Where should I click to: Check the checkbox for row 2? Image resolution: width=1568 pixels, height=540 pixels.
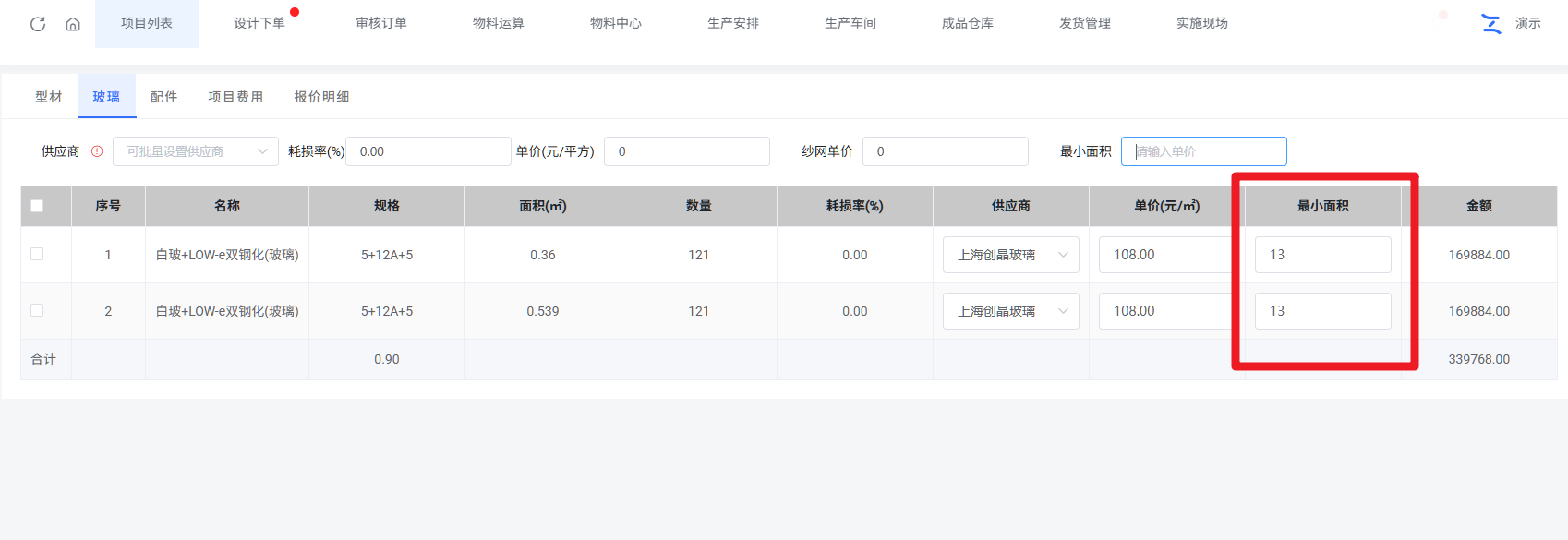click(x=37, y=310)
